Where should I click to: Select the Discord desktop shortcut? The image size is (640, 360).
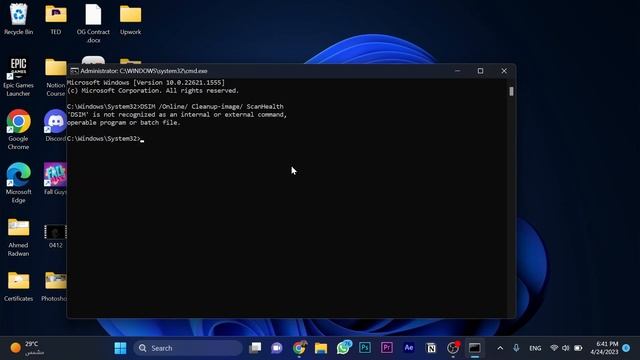(x=55, y=125)
